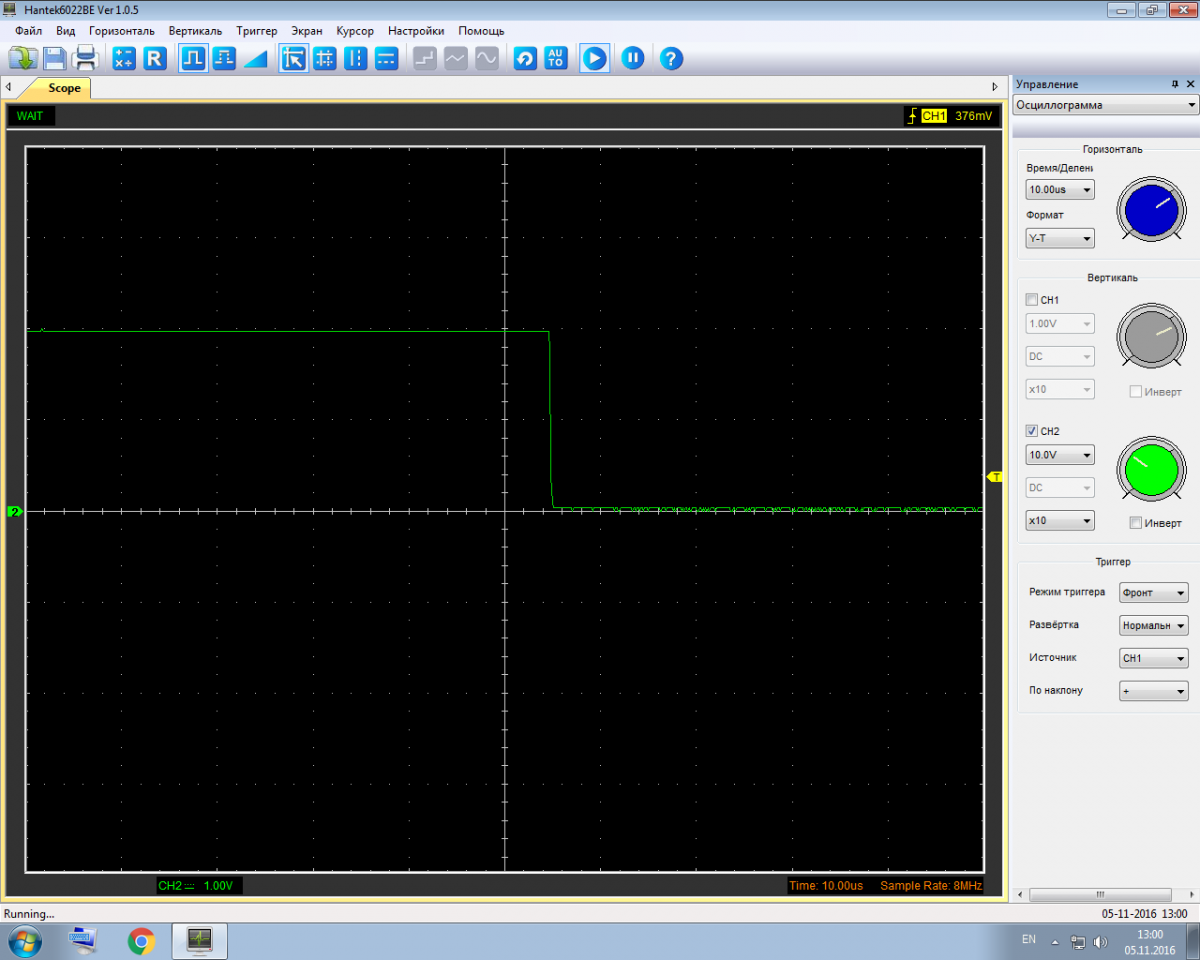Open the CH2 x10 probe dropdown
The height and width of the screenshot is (960, 1200).
[x=1060, y=521]
